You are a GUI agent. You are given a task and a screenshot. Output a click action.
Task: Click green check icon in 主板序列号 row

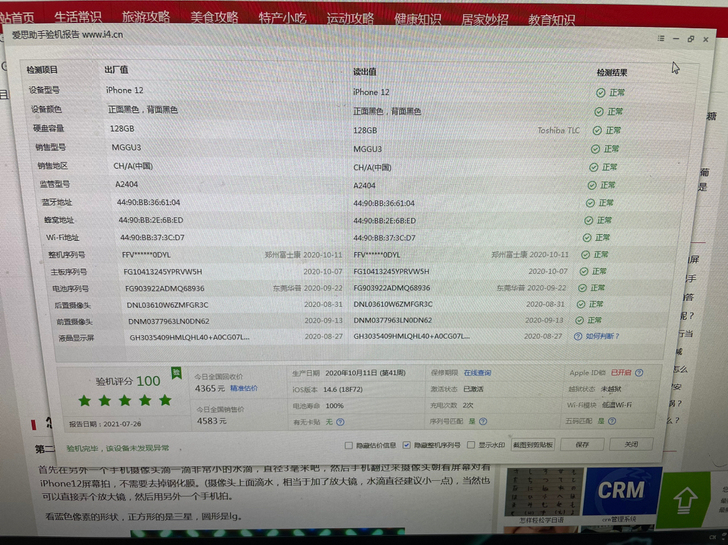[x=584, y=272]
